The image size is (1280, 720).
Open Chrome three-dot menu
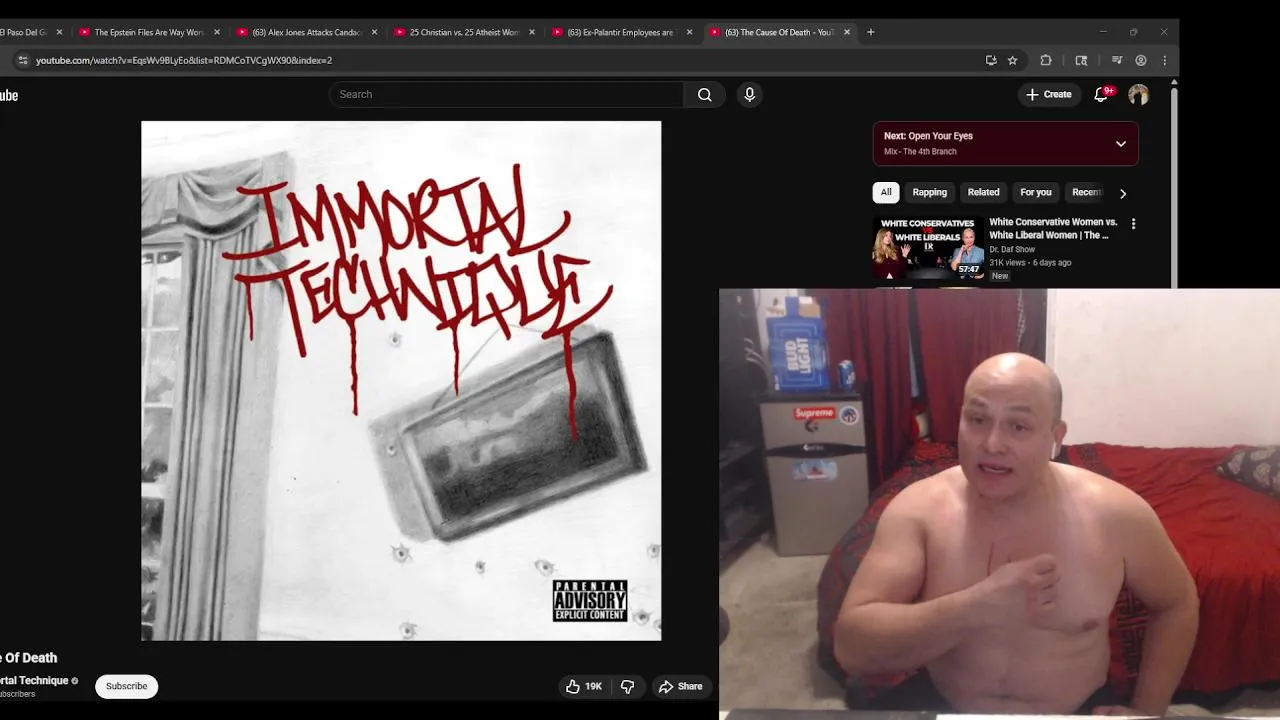click(x=1165, y=60)
